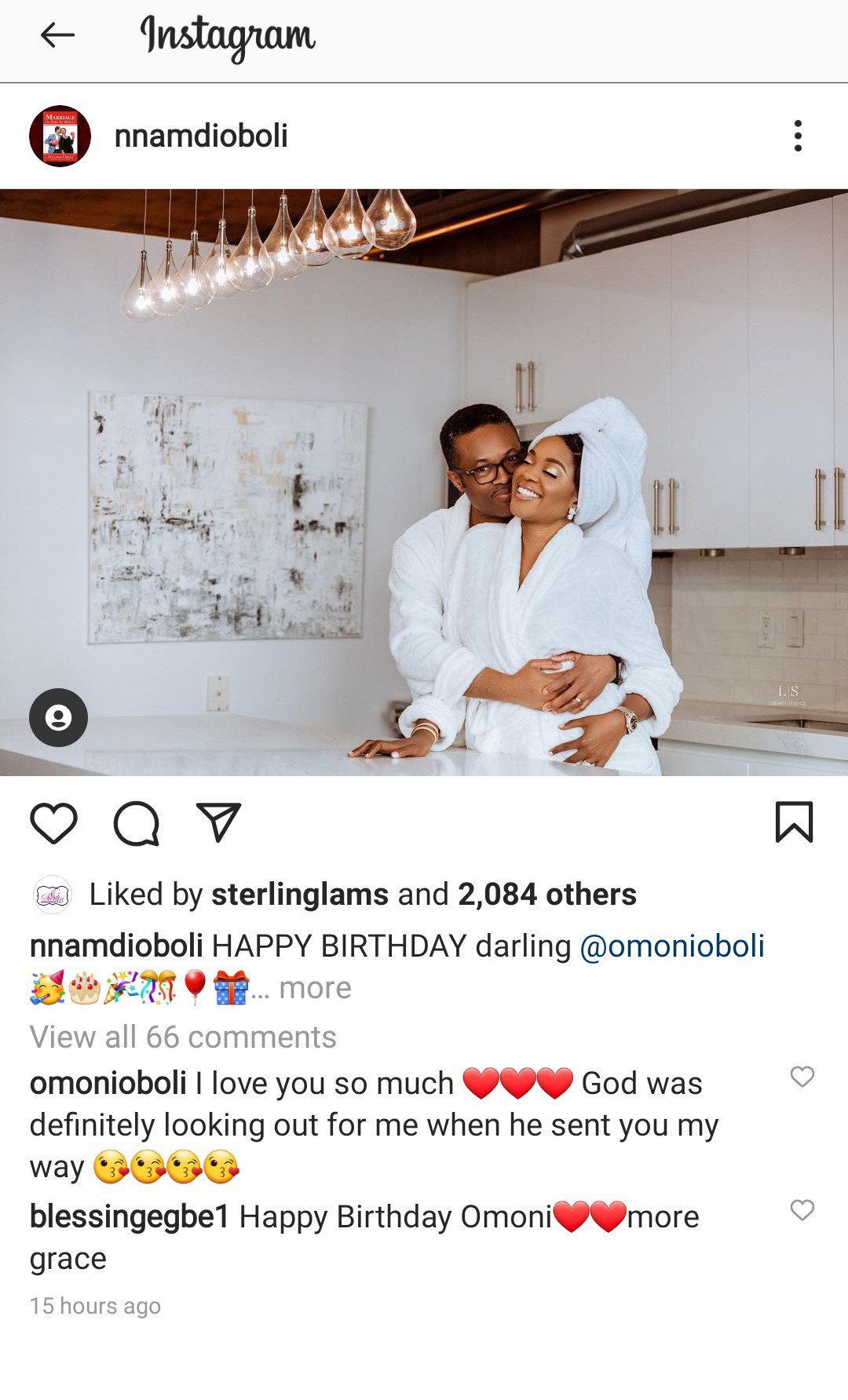The image size is (848, 1400).
Task: Like blessingegbe1's comment
Action: click(802, 1210)
